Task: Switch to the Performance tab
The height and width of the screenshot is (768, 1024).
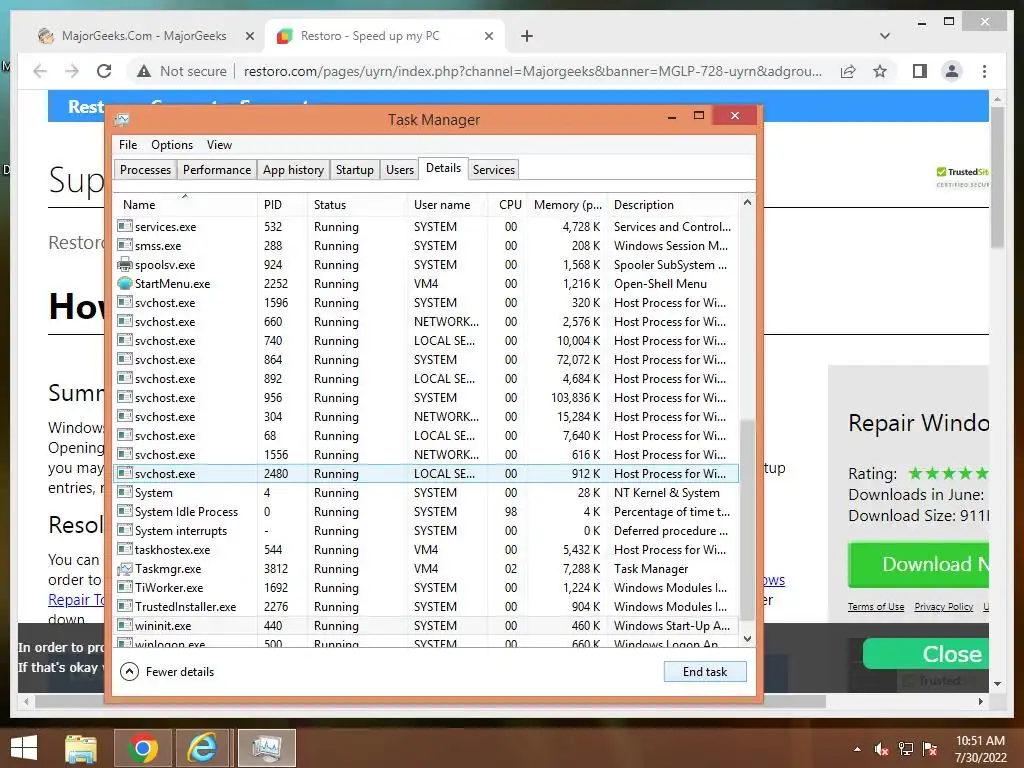Action: pos(217,170)
